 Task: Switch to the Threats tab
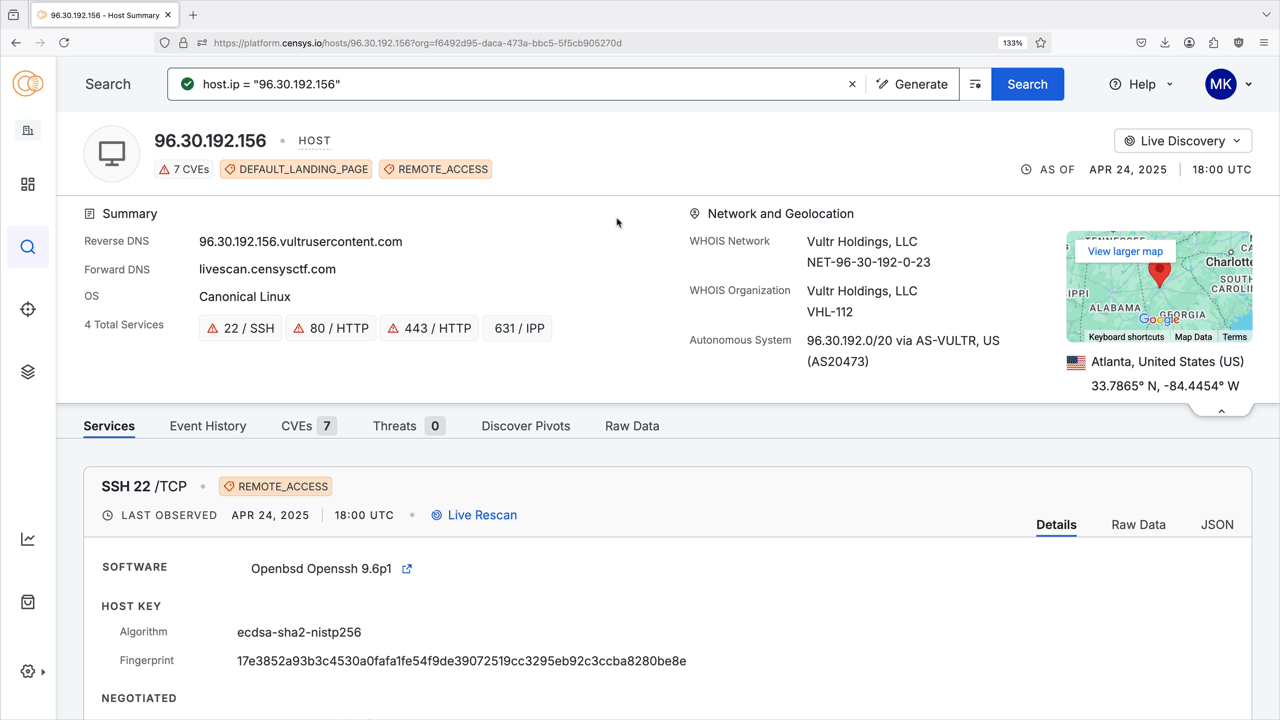tap(408, 426)
